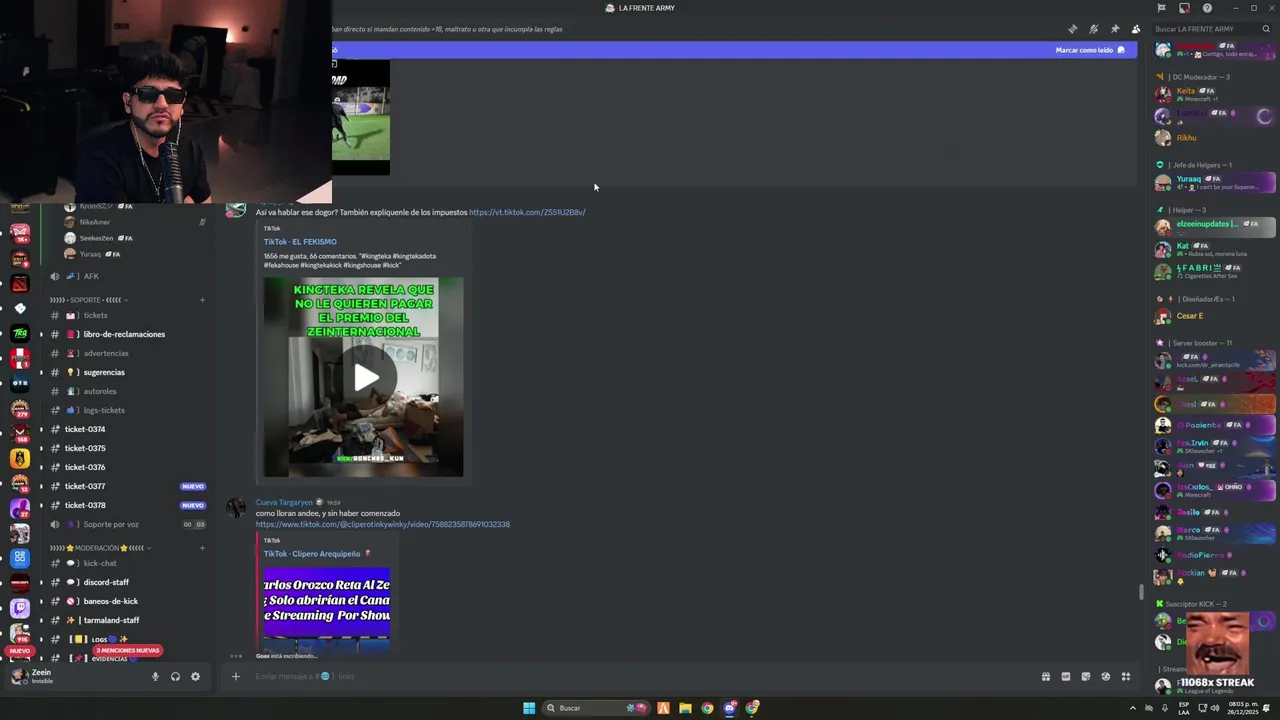Toggle the notification settings bell icon
This screenshot has width=1280, height=720.
point(1094,29)
